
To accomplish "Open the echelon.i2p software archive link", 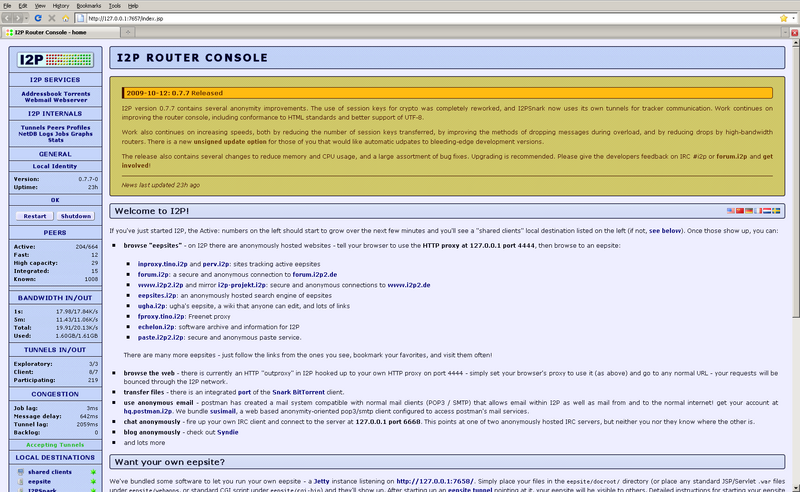I will coord(156,327).
